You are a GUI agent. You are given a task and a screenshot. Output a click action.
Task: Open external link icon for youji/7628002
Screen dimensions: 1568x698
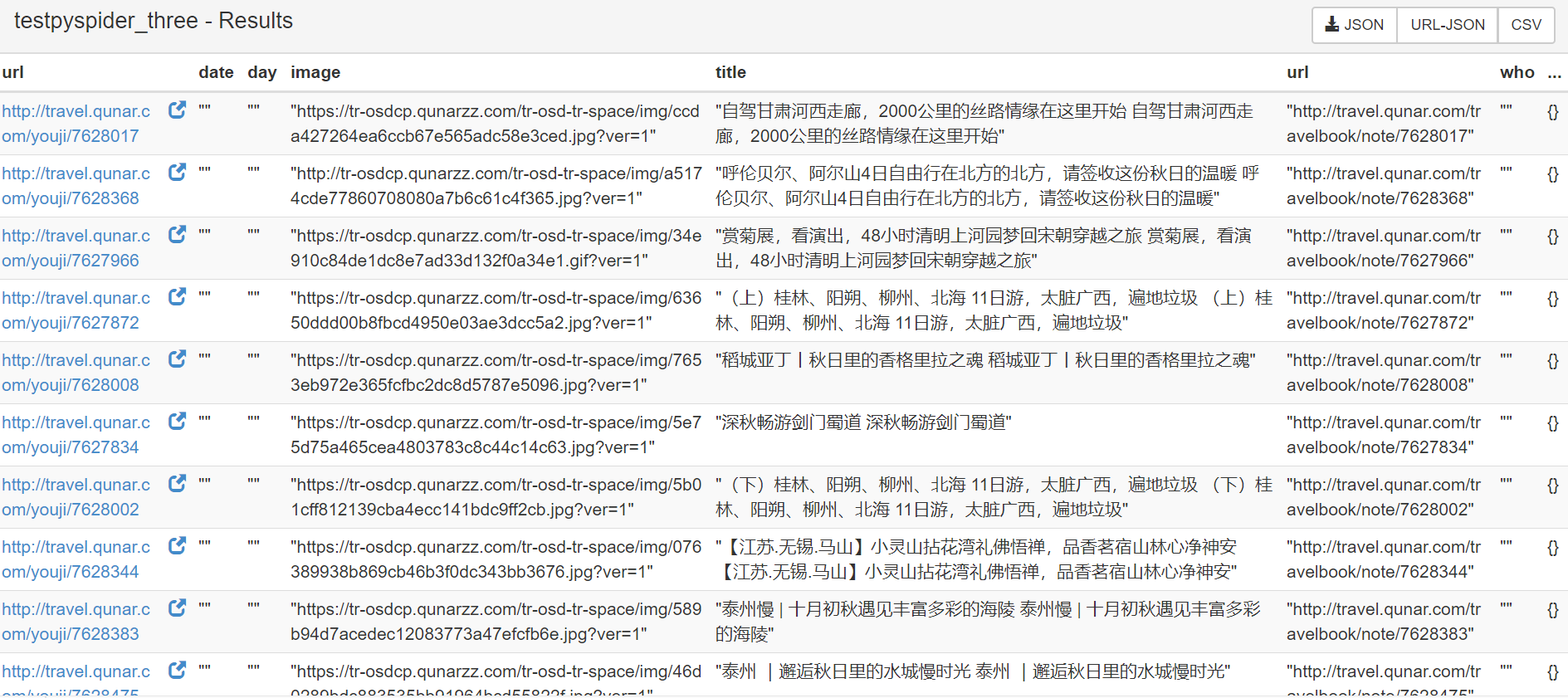click(177, 484)
